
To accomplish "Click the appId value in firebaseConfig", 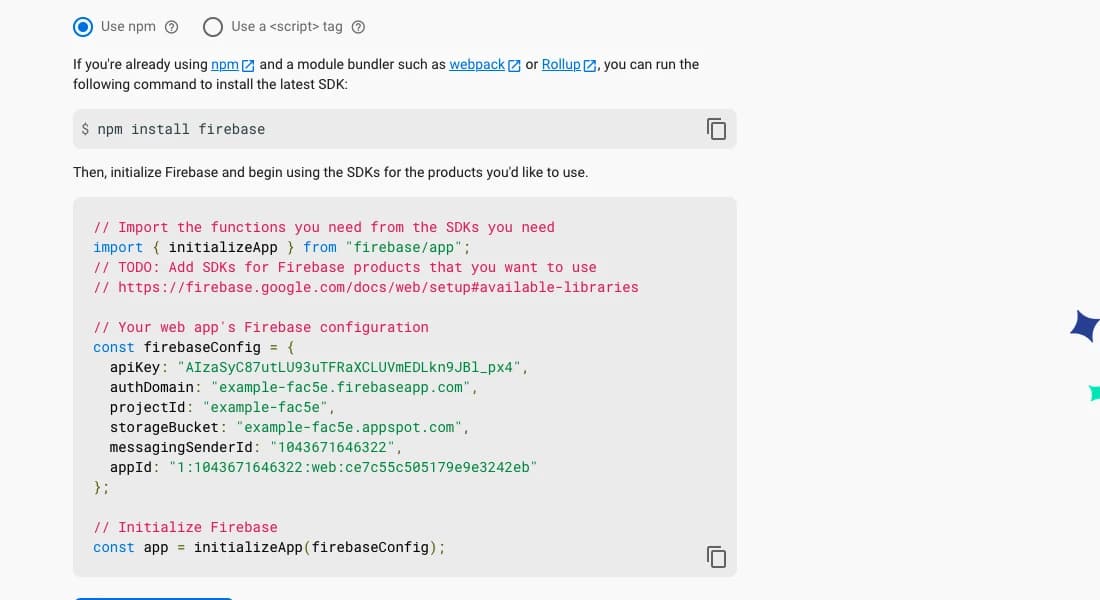I will tap(353, 467).
